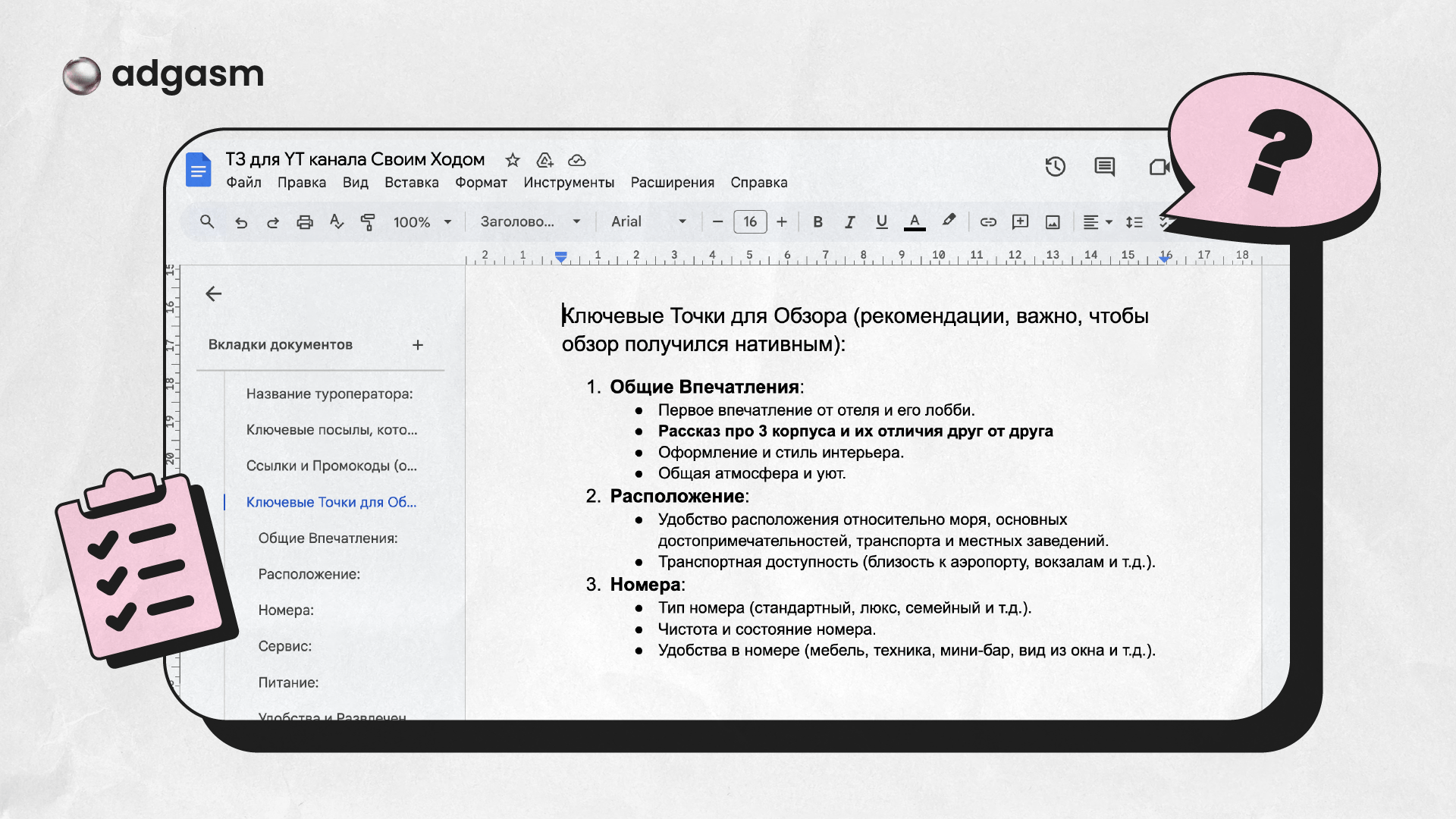1456x819 pixels.
Task: Toggle bold formatting
Action: coord(817,222)
